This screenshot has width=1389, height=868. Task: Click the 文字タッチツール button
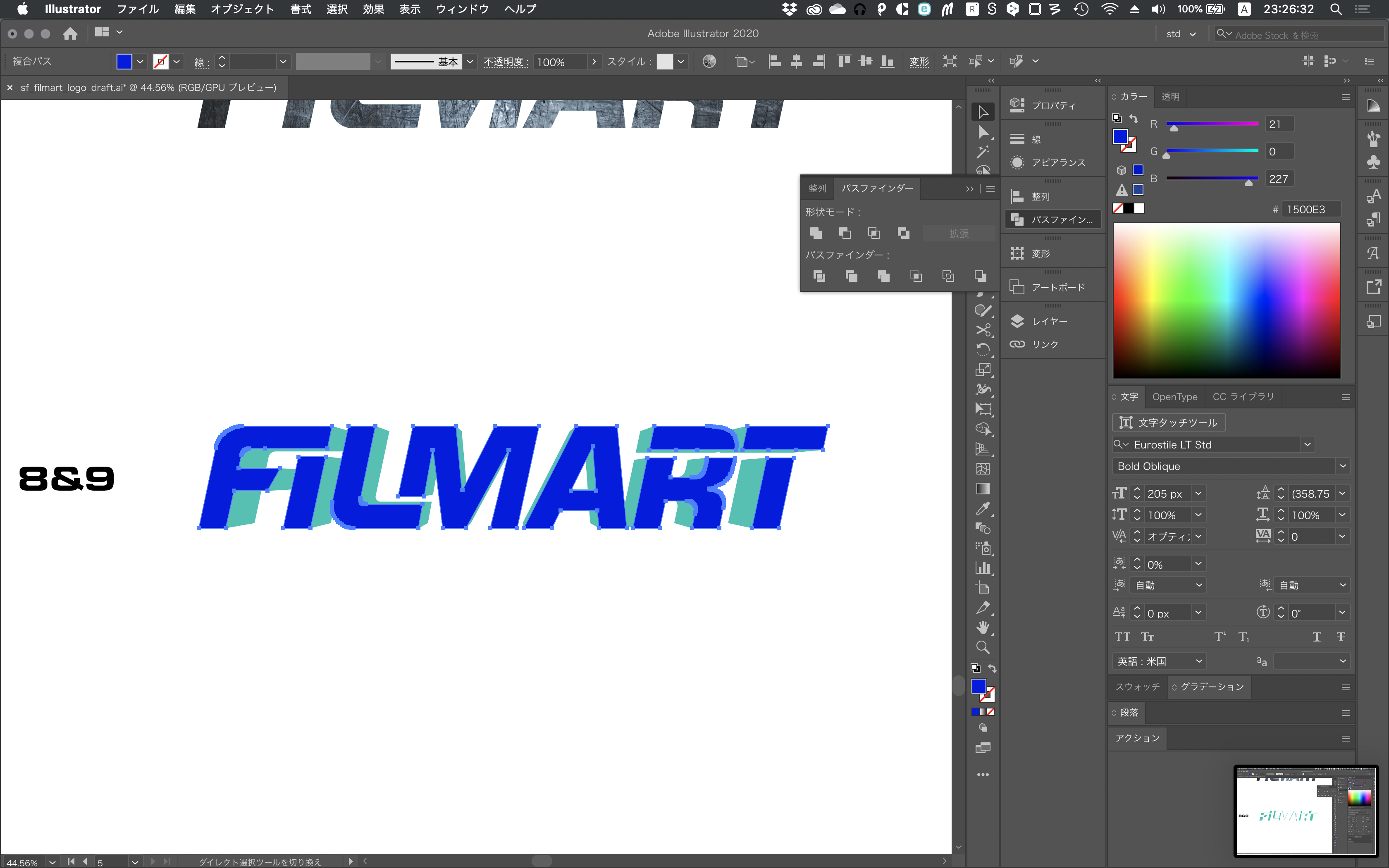[1169, 422]
